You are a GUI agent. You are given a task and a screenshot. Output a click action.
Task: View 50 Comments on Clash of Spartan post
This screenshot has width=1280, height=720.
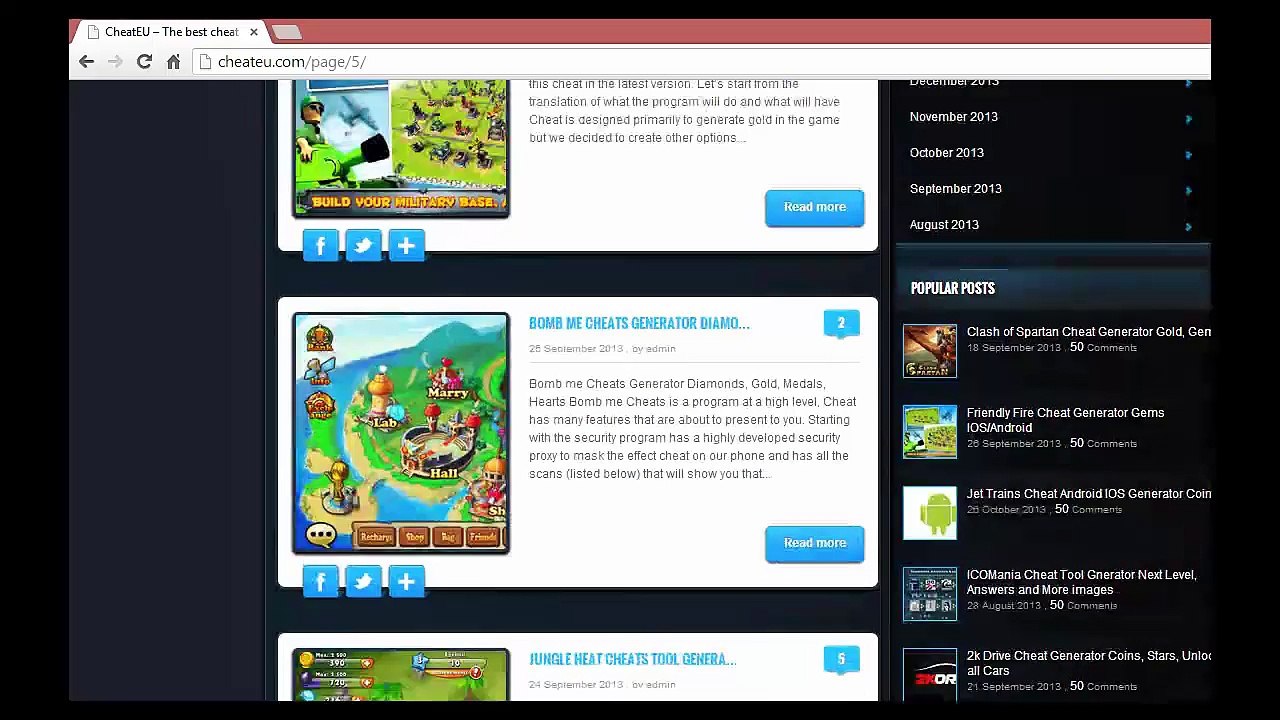click(1103, 348)
